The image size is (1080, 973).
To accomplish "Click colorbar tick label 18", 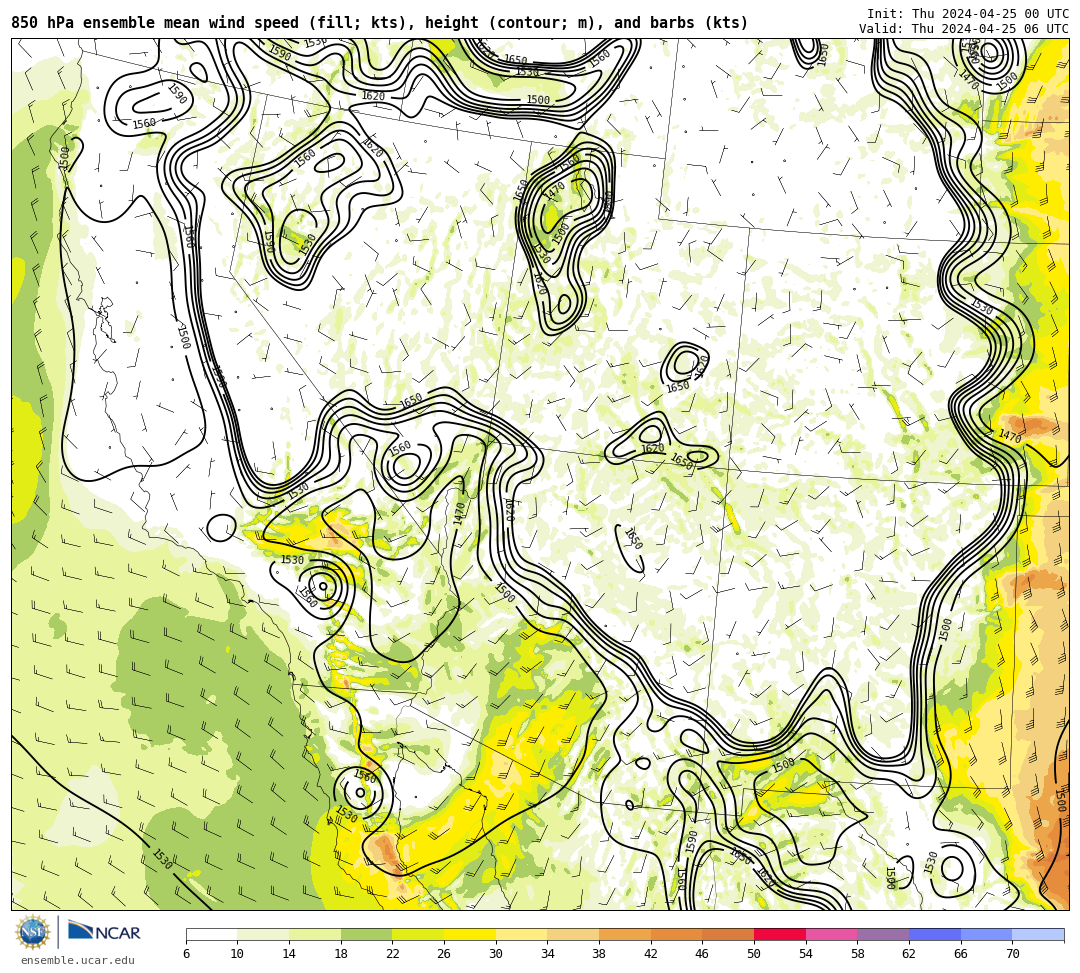I will [x=341, y=954].
